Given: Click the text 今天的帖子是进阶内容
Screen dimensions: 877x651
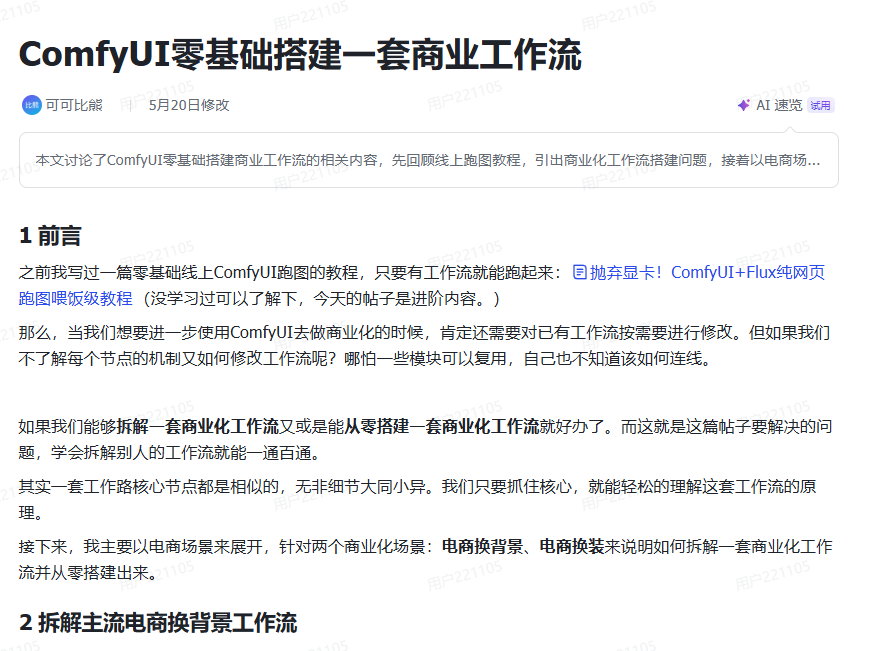Looking at the screenshot, I should 395,299.
